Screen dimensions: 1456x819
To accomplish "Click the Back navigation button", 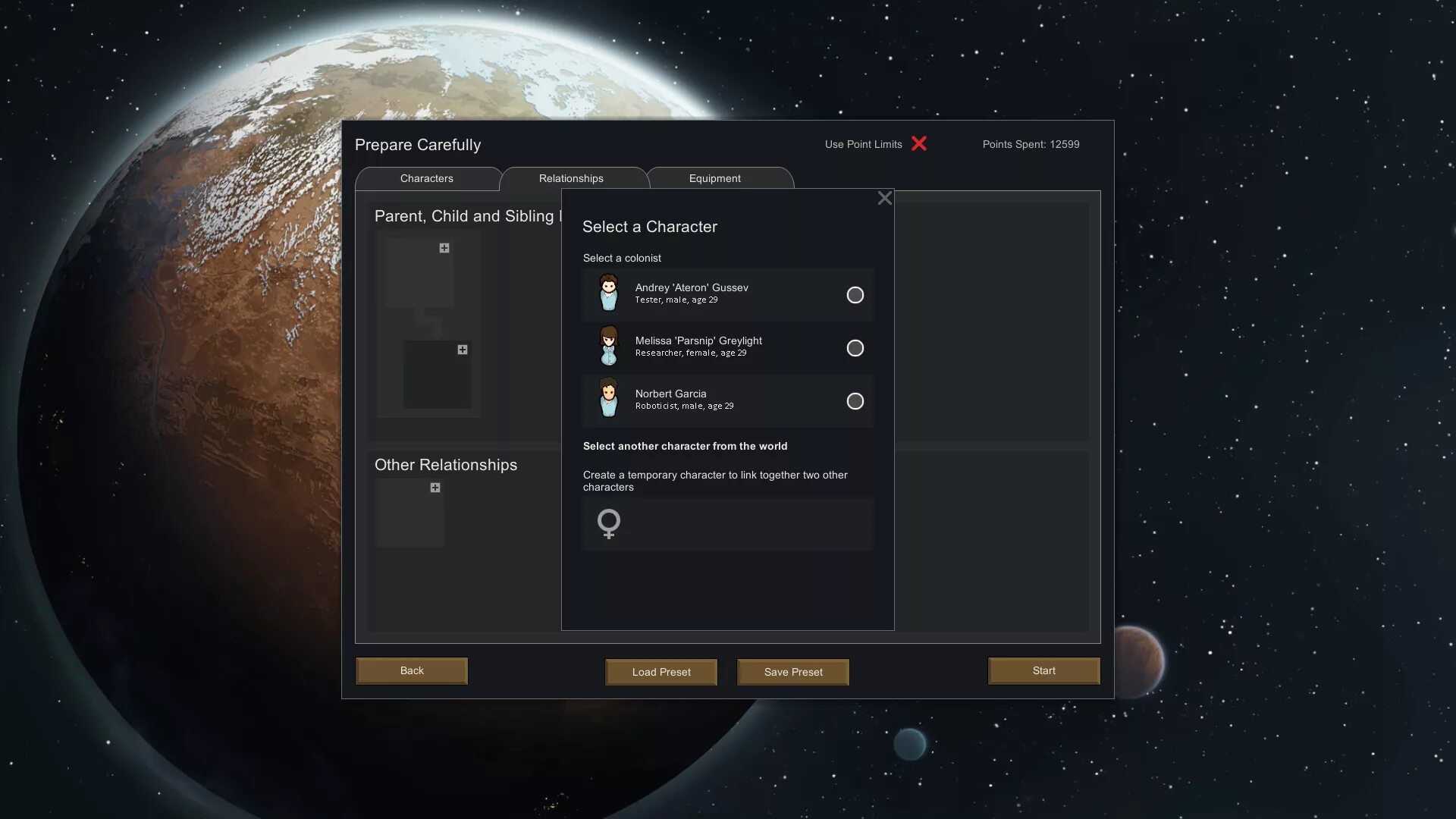I will click(x=412, y=671).
